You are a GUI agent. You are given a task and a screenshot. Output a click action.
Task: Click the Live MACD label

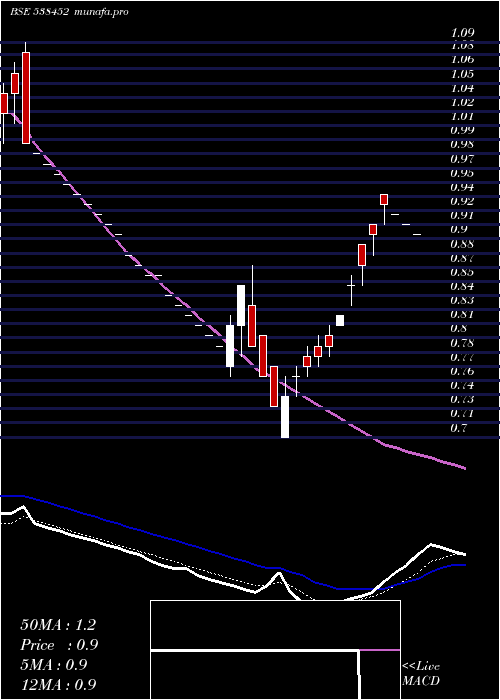tap(421, 674)
